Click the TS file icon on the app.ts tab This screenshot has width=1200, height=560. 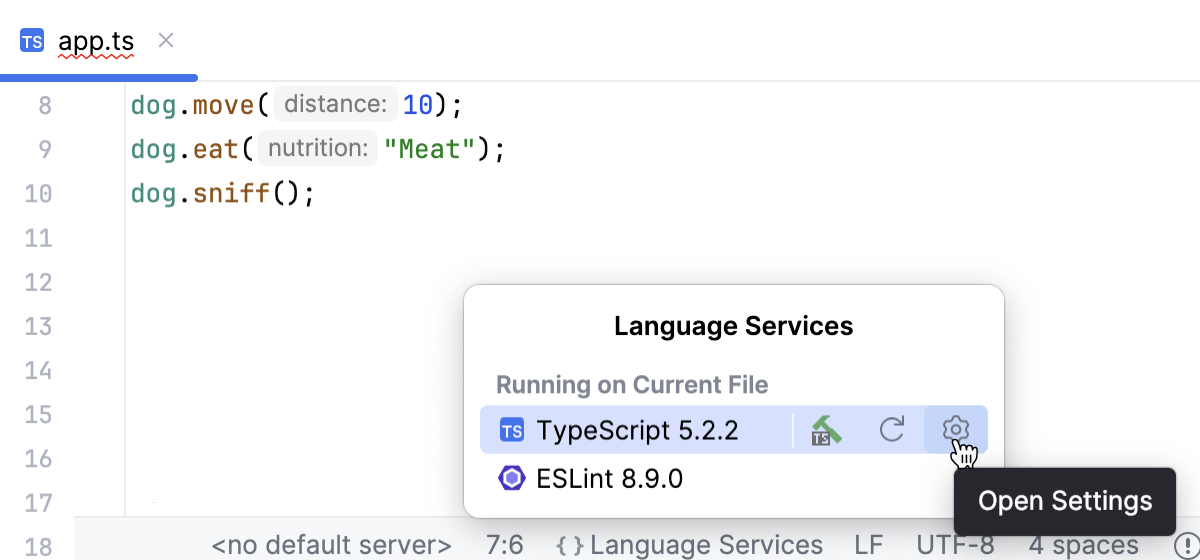click(x=32, y=41)
